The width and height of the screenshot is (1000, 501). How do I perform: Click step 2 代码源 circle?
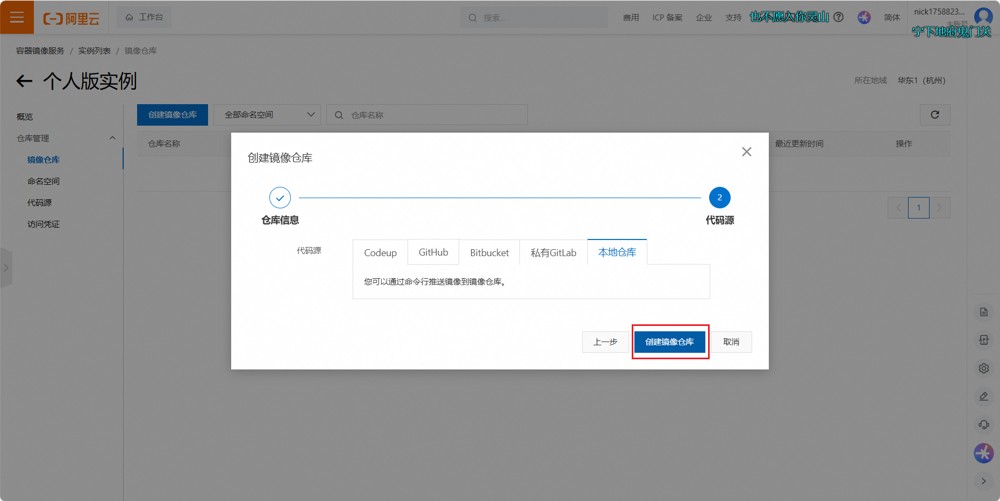[719, 198]
